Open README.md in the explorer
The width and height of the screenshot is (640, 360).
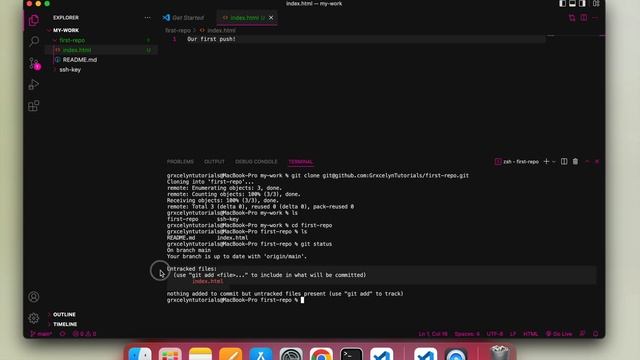point(80,60)
